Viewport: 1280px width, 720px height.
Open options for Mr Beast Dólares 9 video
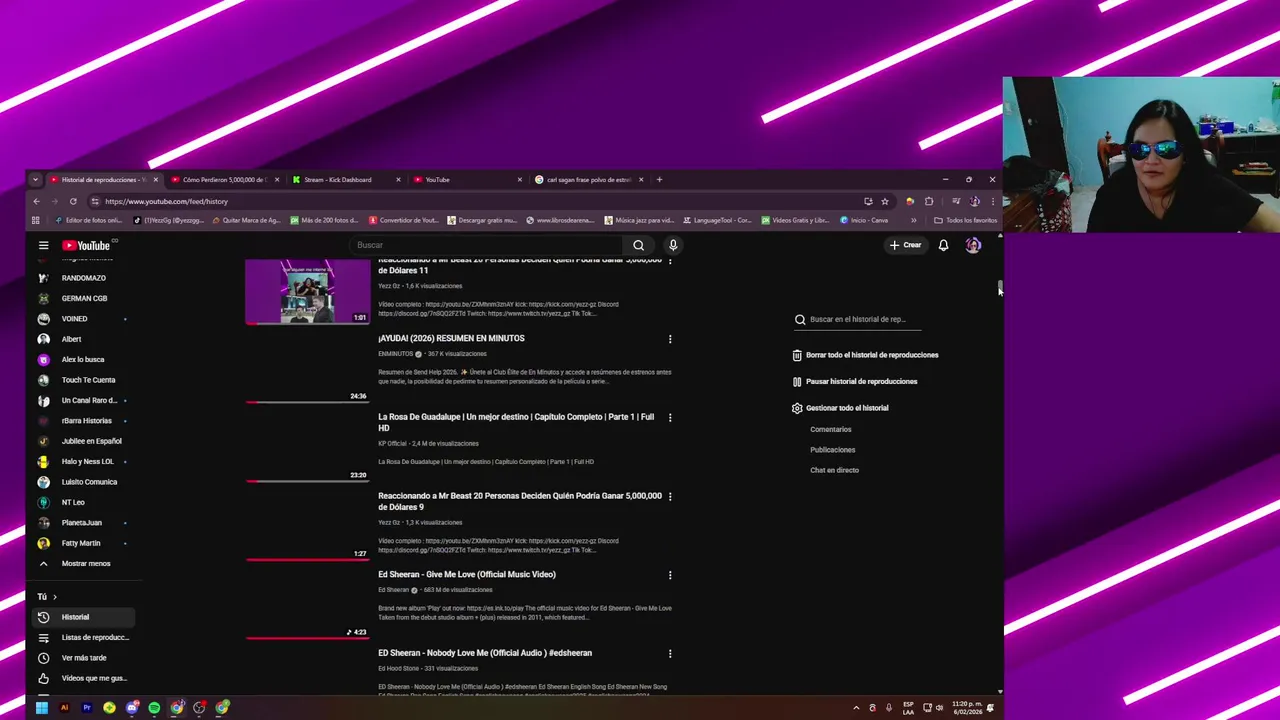coord(670,496)
